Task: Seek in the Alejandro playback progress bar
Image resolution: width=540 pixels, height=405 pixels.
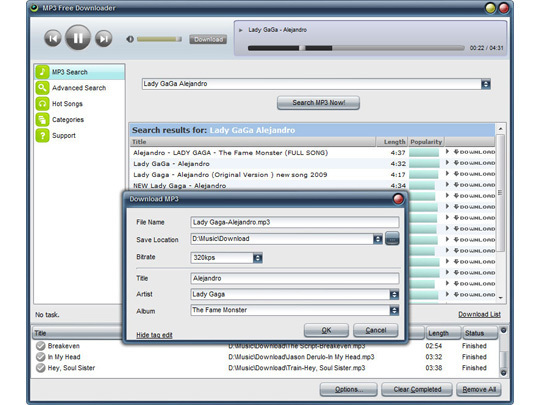Action: (x=356, y=48)
